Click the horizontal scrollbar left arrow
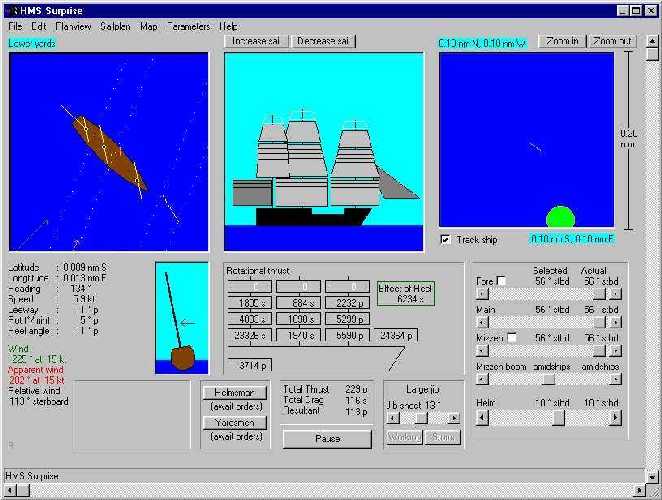This screenshot has height=500, width=662. point(10,490)
